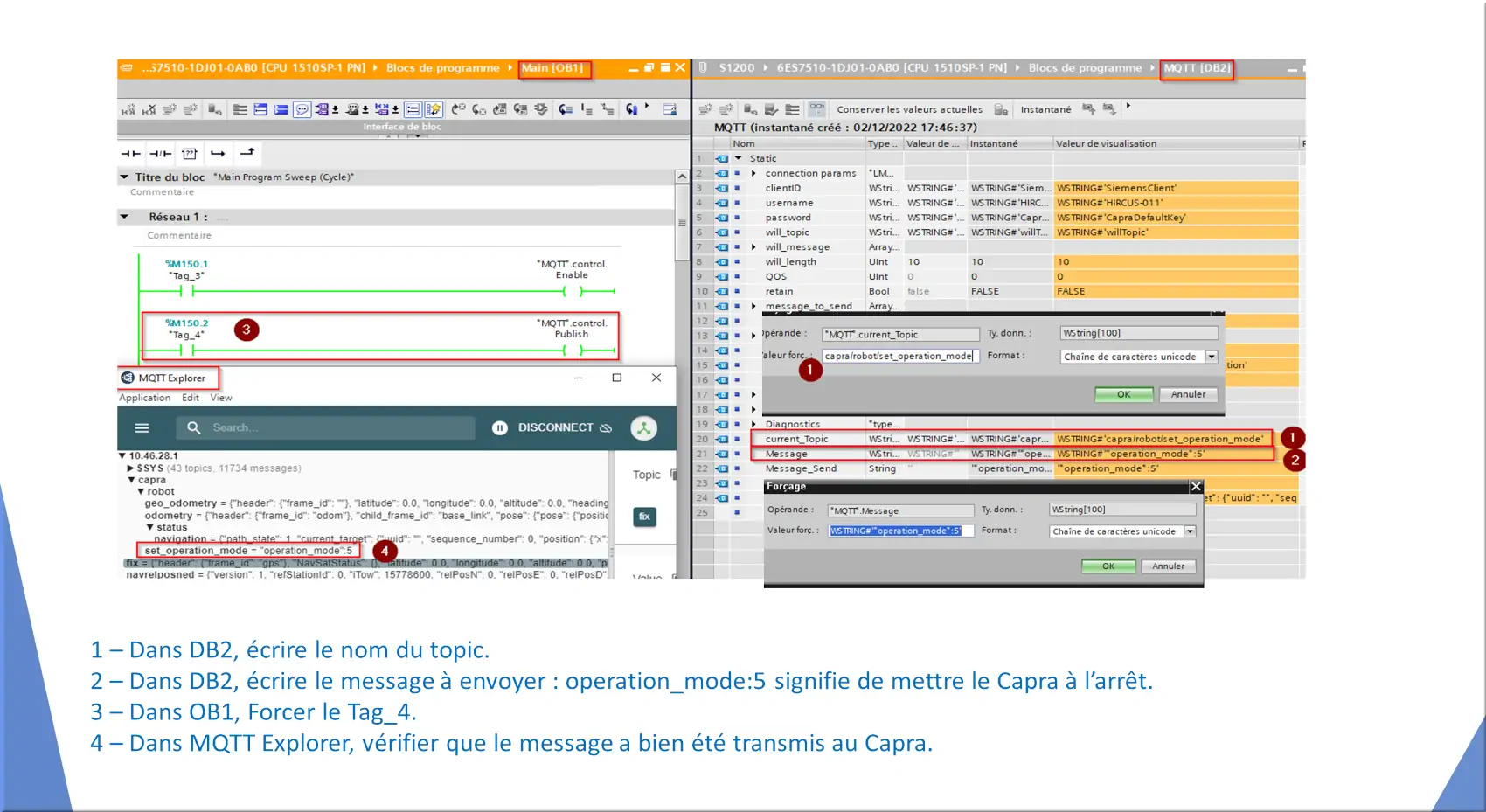
Task: Pause updates in MQTT Explorer
Action: pyautogui.click(x=500, y=427)
